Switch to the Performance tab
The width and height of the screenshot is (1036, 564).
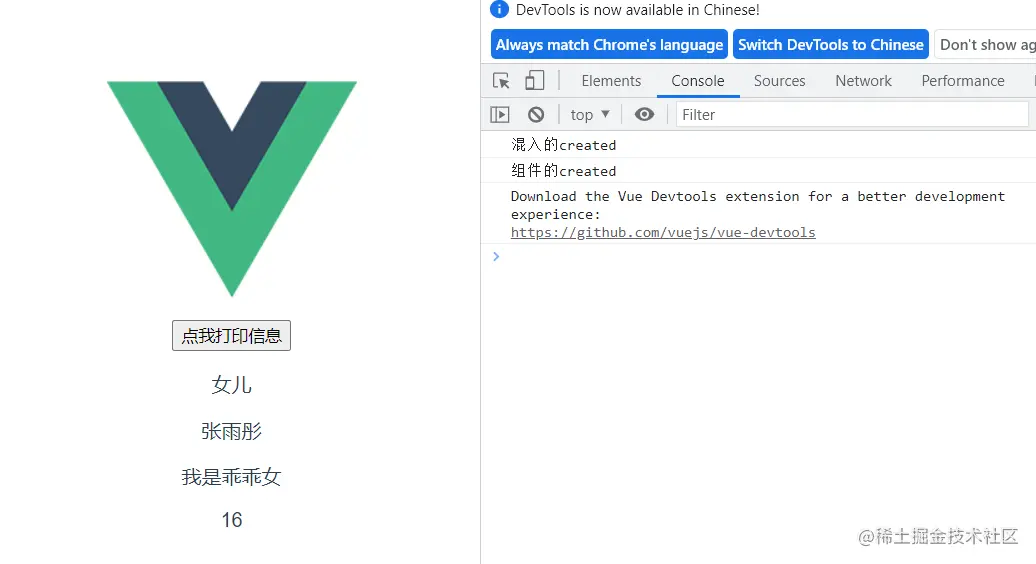click(963, 81)
